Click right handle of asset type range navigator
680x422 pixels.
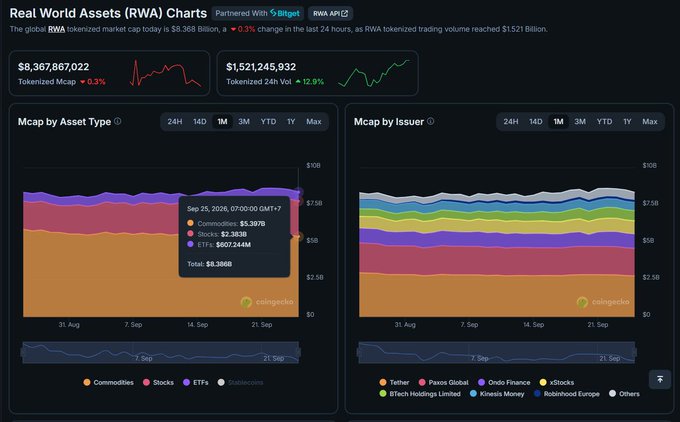pos(298,353)
